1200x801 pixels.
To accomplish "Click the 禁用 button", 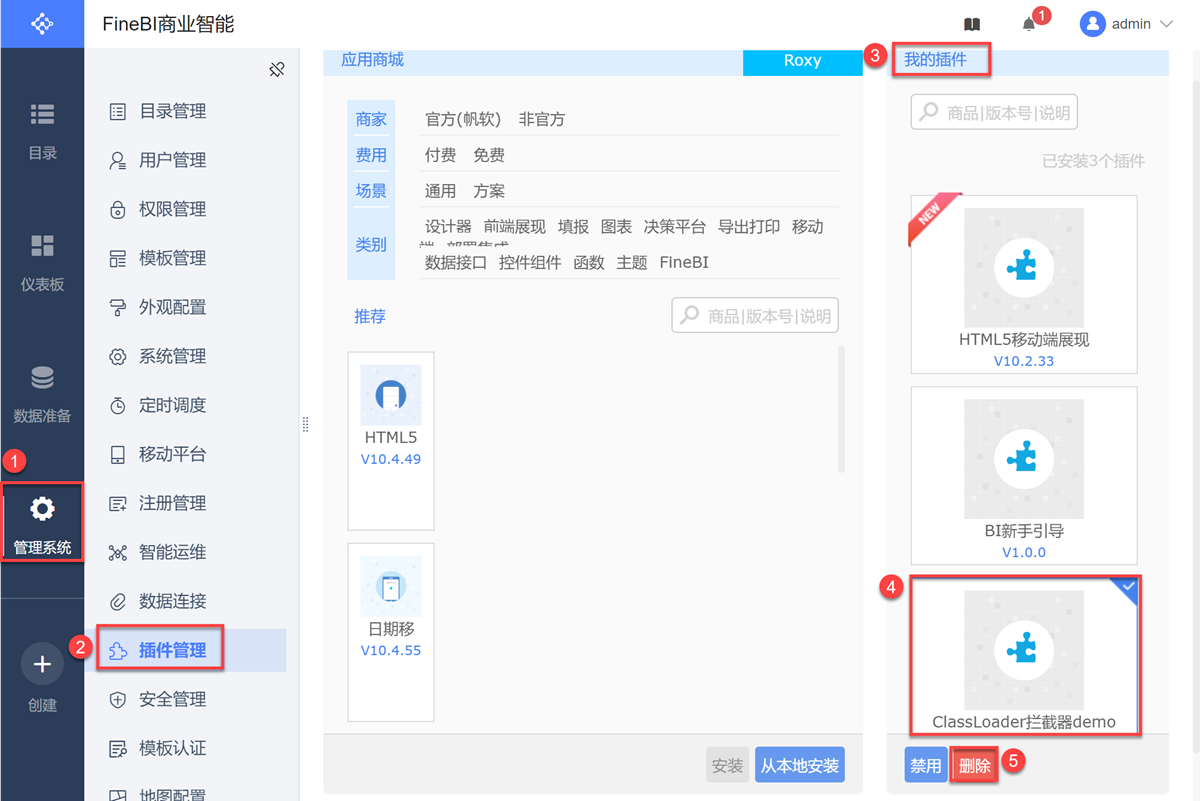I will [925, 766].
